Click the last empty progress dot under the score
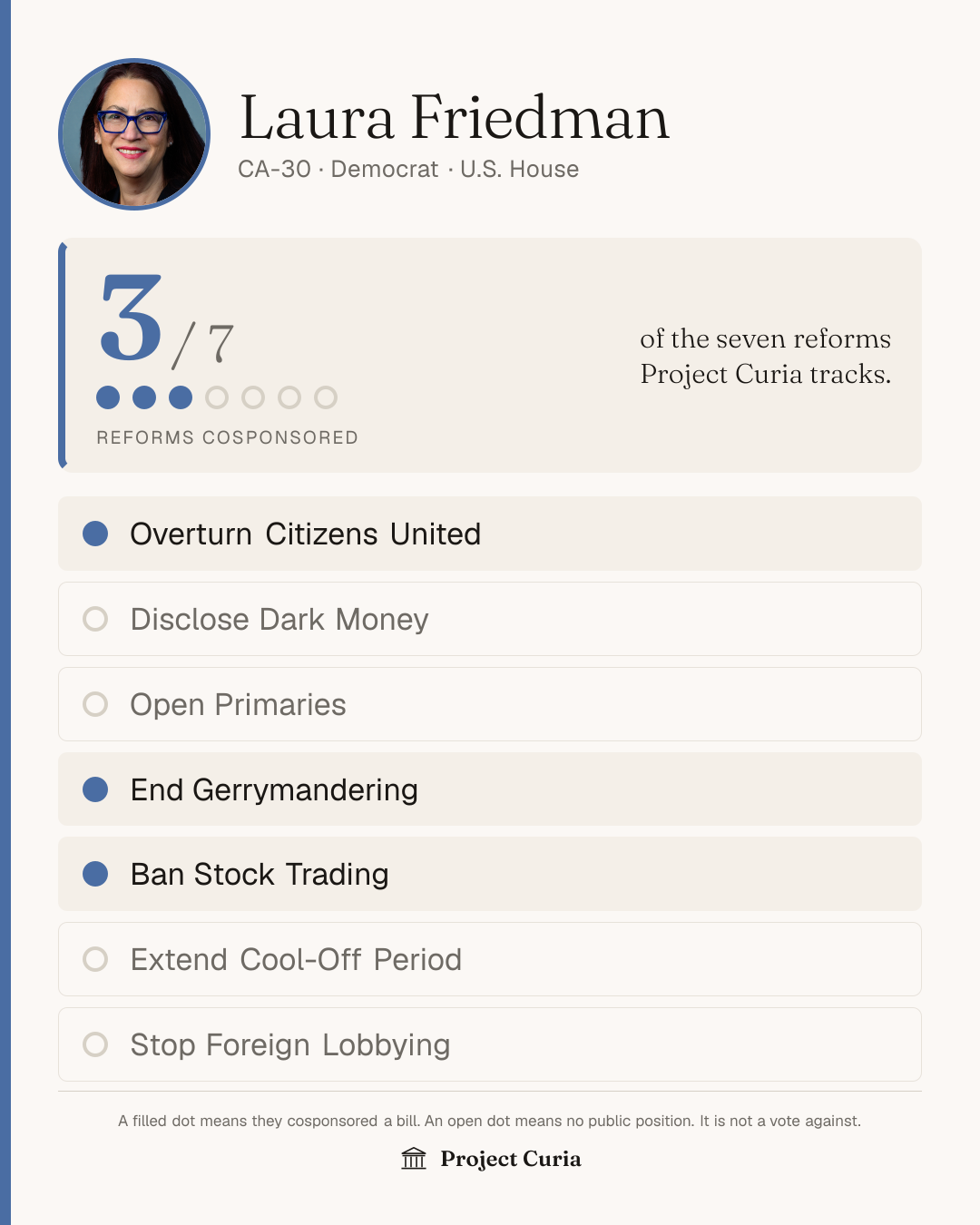Viewport: 980px width, 1225px height. (326, 397)
